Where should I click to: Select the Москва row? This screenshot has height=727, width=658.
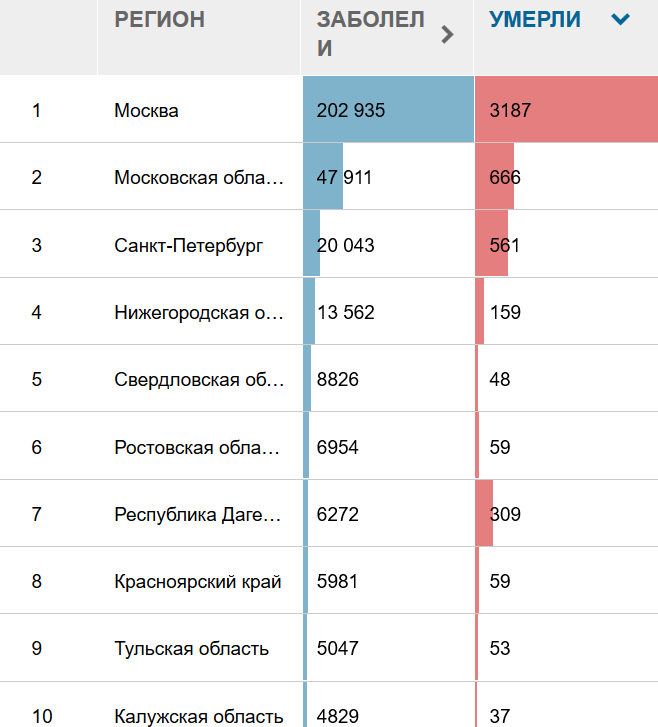pyautogui.click(x=329, y=110)
